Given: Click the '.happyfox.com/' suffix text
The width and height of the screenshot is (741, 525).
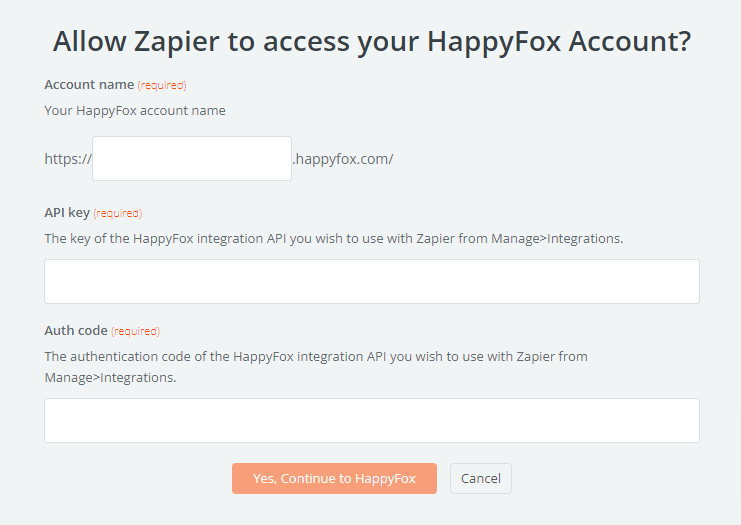Looking at the screenshot, I should coord(343,159).
